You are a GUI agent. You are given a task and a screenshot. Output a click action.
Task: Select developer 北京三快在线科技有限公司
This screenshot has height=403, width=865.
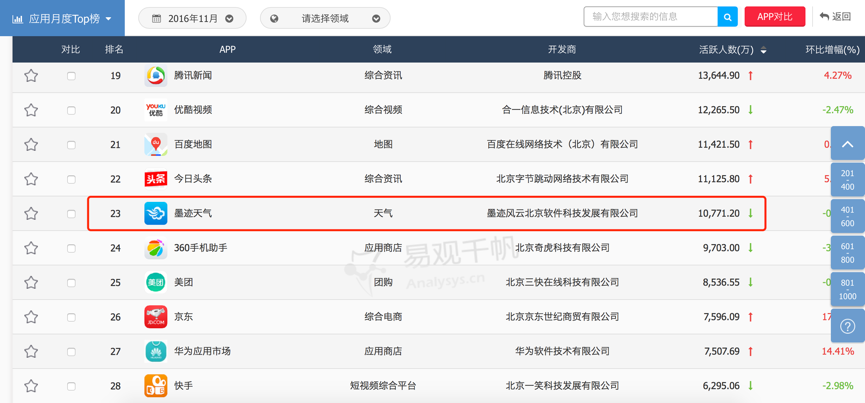(562, 282)
